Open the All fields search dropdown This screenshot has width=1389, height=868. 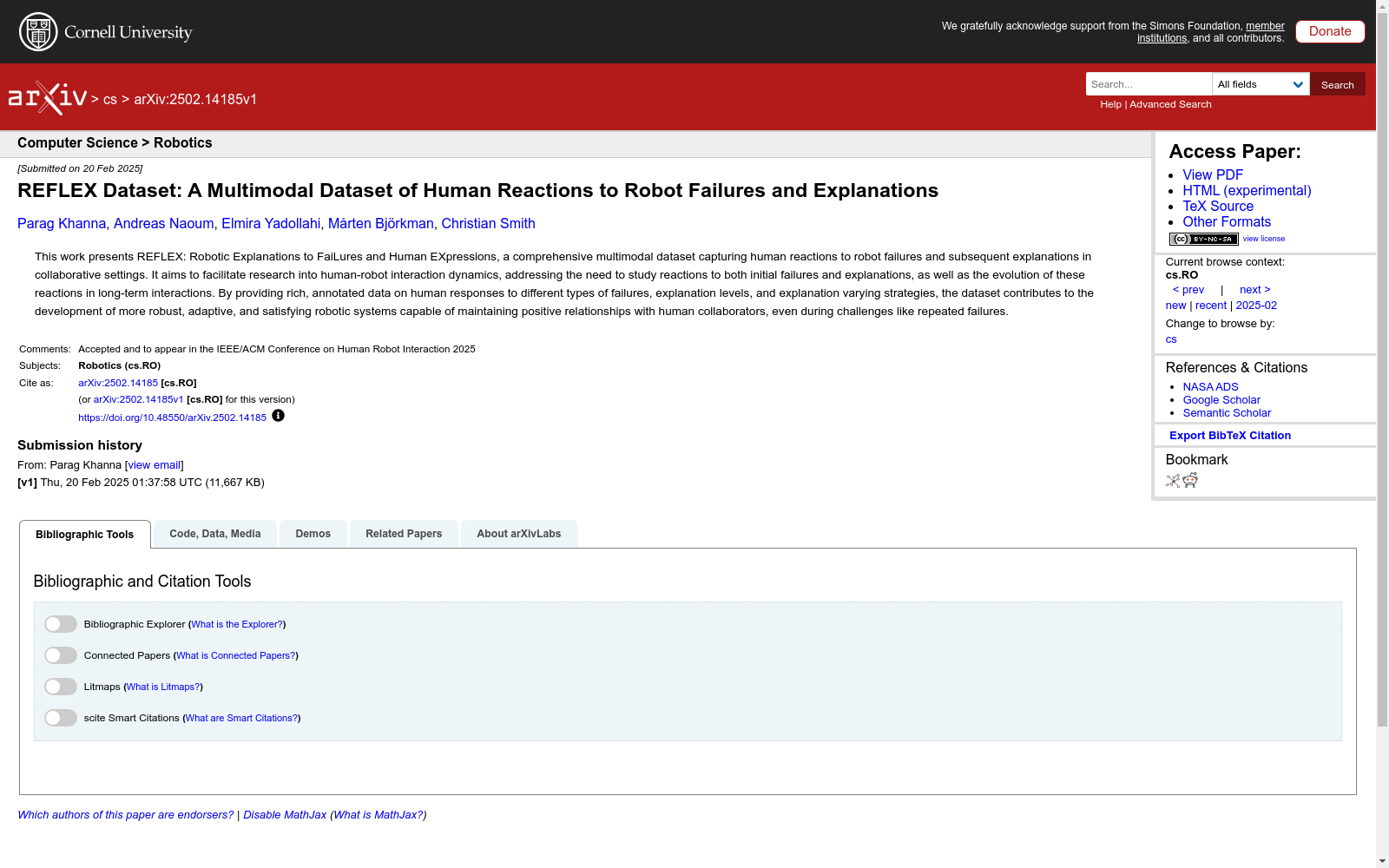pos(1261,84)
